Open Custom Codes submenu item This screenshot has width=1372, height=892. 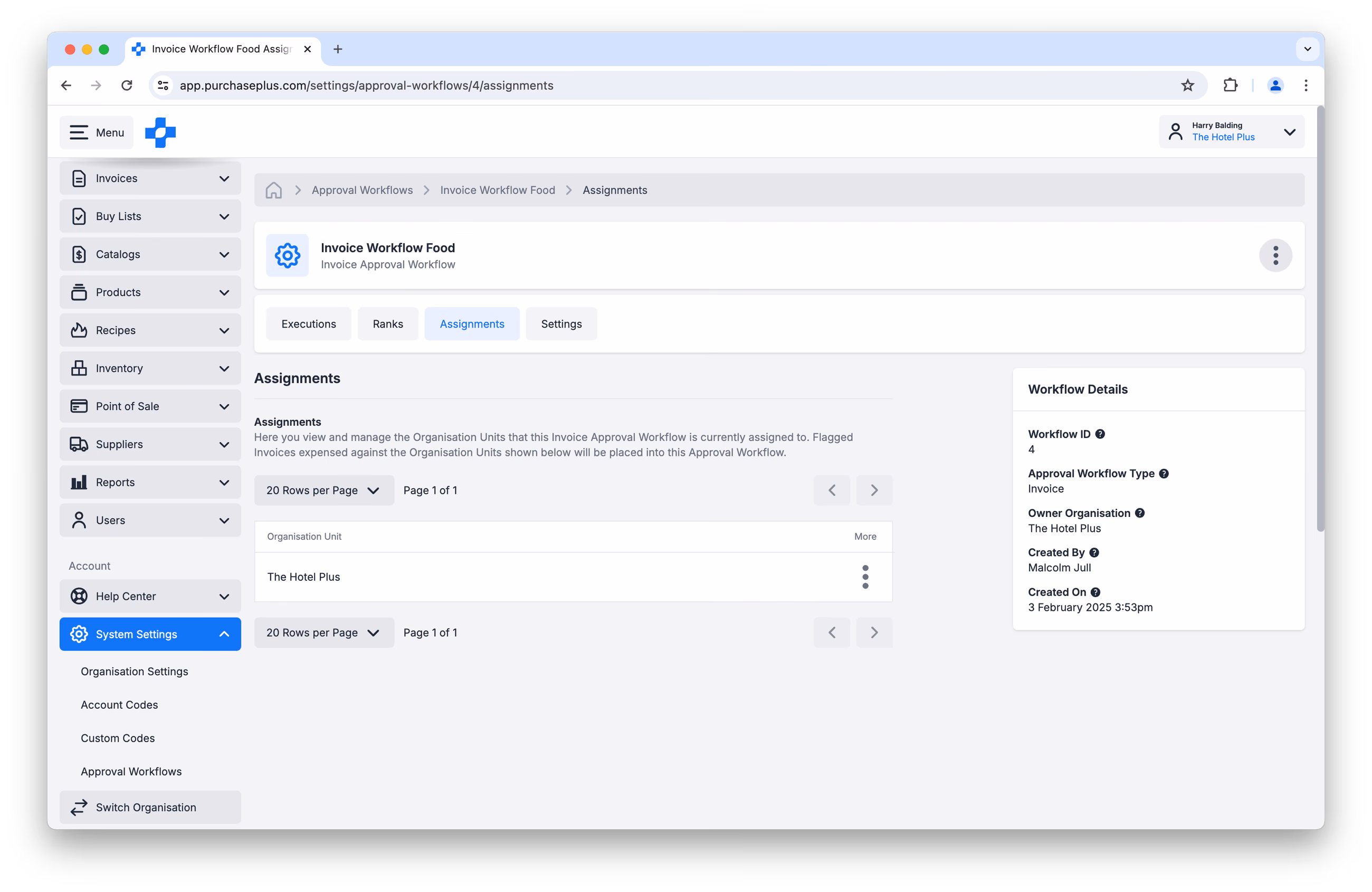coord(118,738)
